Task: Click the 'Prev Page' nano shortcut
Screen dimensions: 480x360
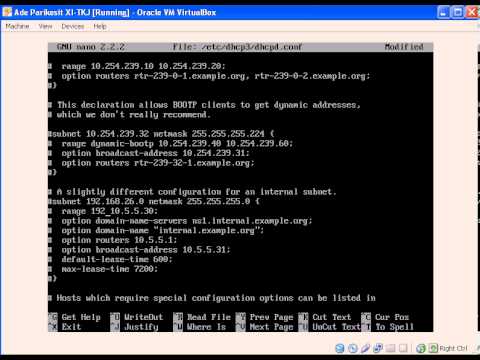Action: coord(271,317)
